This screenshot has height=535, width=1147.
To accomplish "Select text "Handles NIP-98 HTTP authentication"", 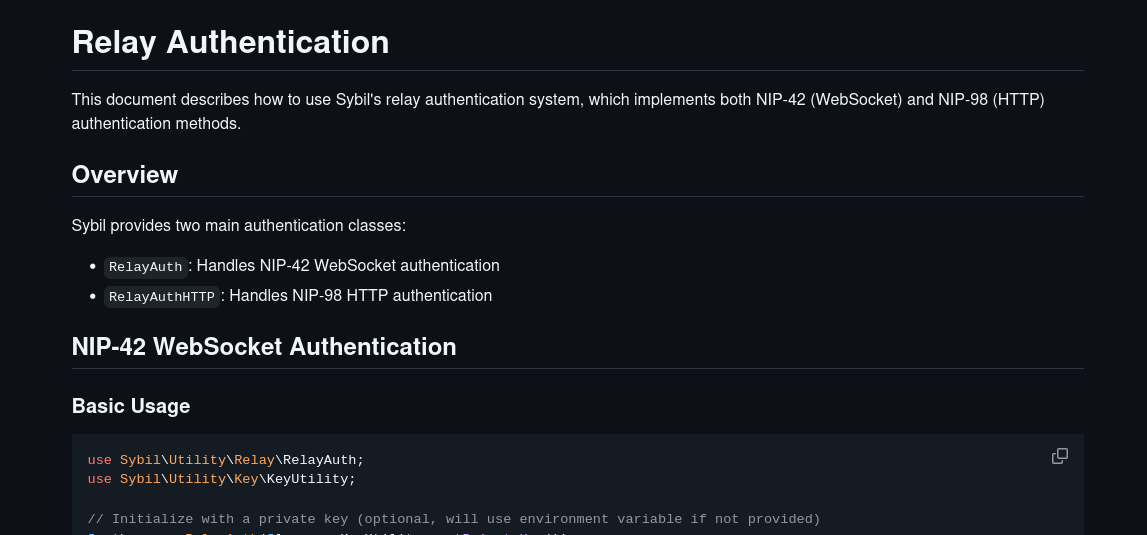I will pos(361,296).
